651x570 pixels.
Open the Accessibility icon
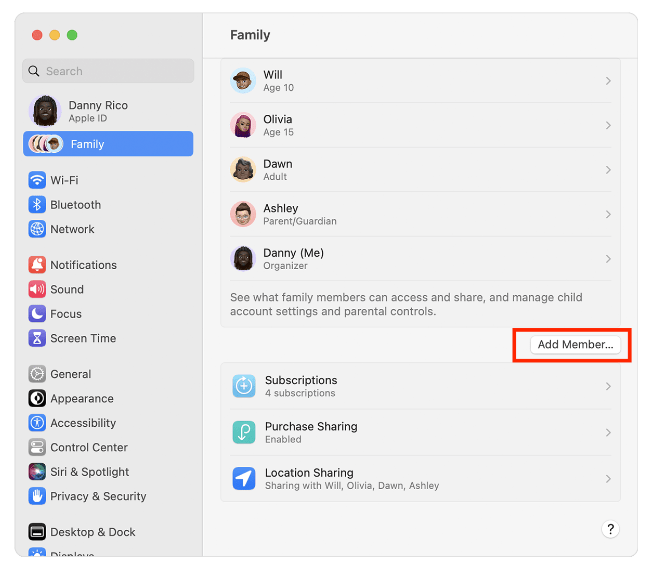(37, 423)
